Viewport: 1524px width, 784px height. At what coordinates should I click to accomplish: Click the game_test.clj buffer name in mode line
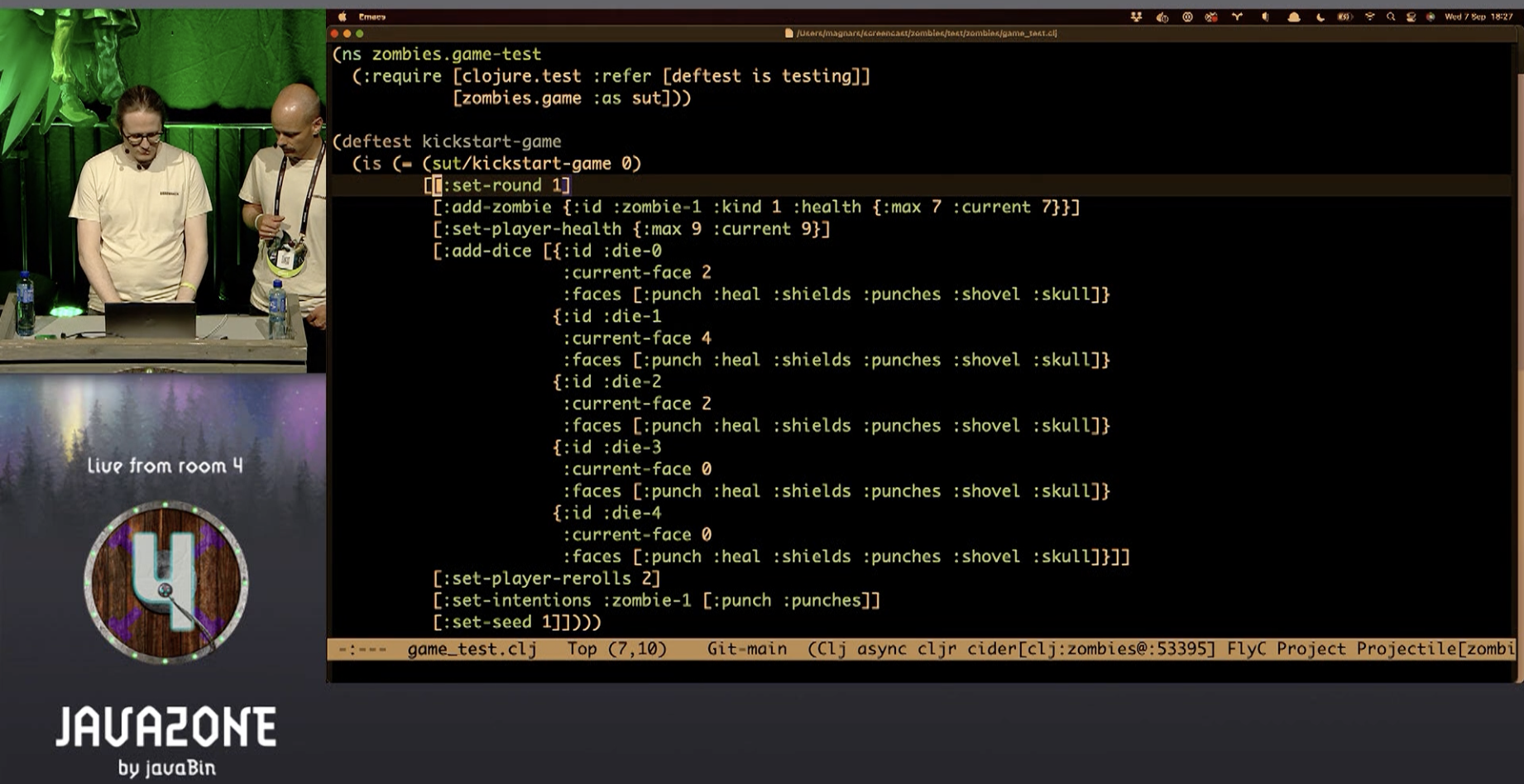click(472, 649)
